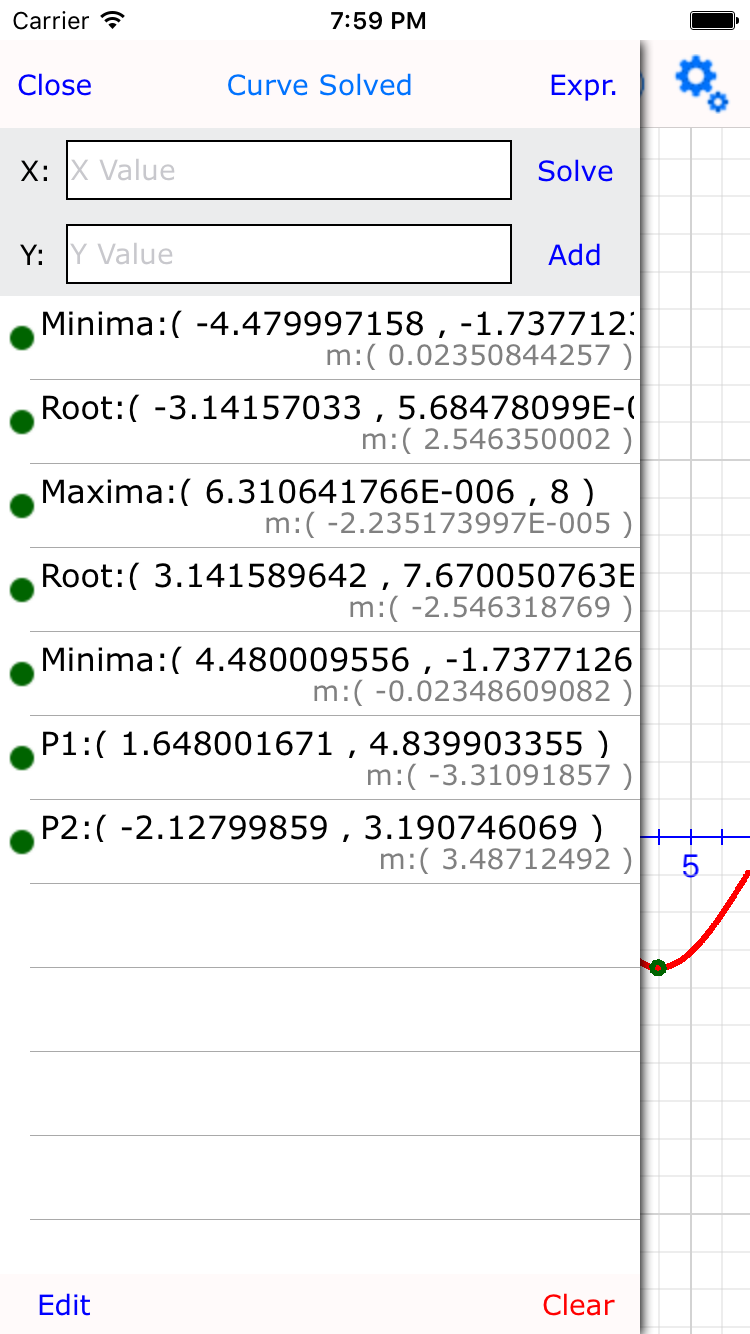This screenshot has width=750, height=1334.
Task: Tap the Wi-Fi icon in status bar
Action: click(x=113, y=20)
